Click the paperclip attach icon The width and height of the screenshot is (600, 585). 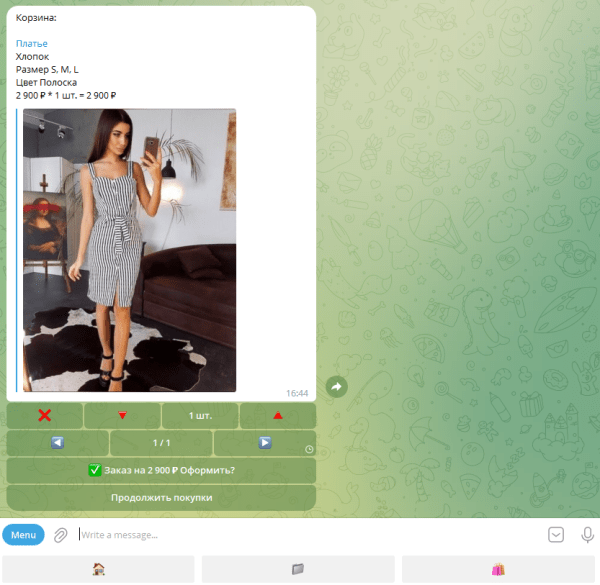tap(61, 535)
